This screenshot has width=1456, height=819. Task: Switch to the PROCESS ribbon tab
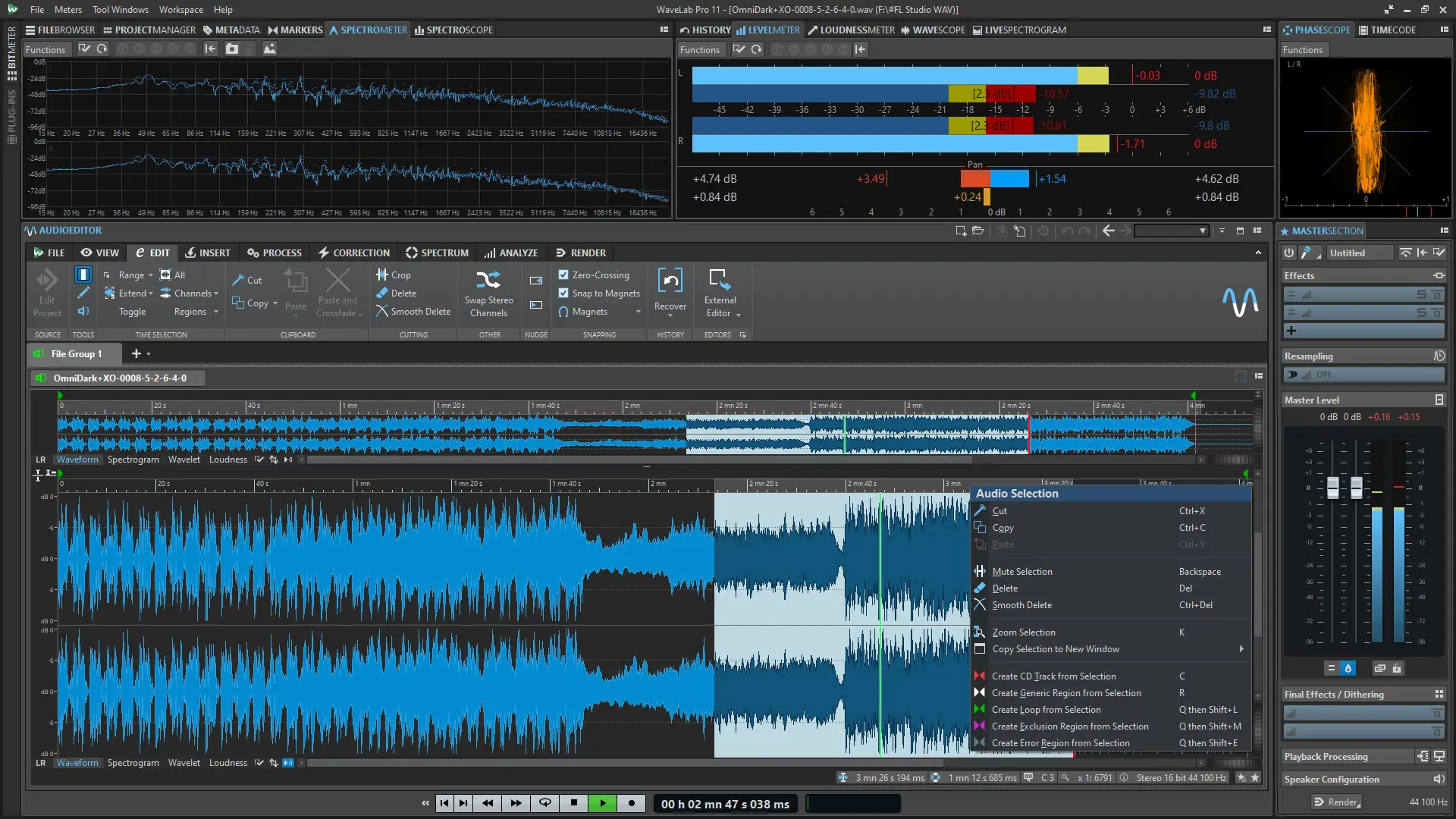(x=275, y=253)
